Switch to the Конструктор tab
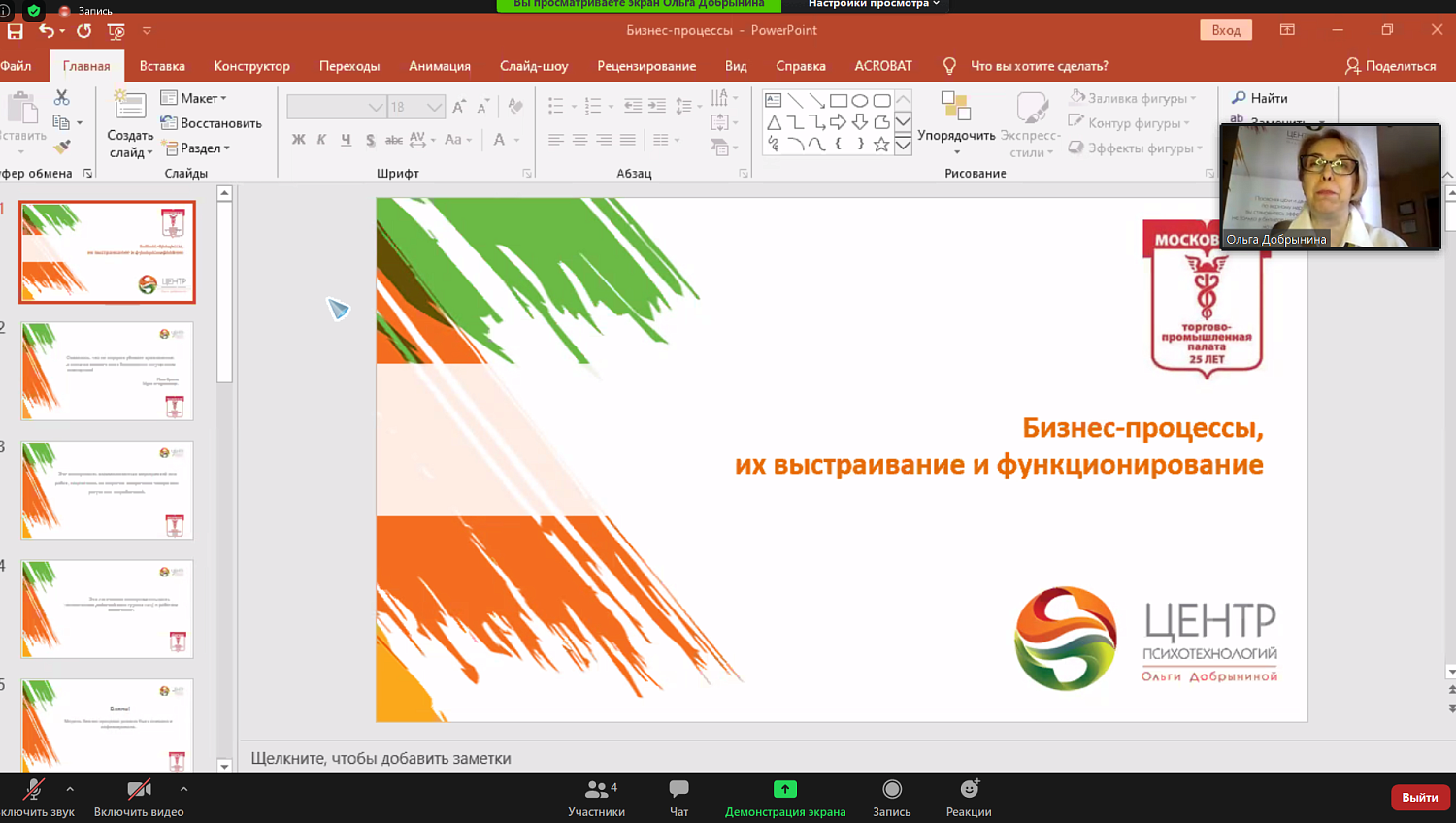This screenshot has height=823, width=1456. click(x=252, y=66)
